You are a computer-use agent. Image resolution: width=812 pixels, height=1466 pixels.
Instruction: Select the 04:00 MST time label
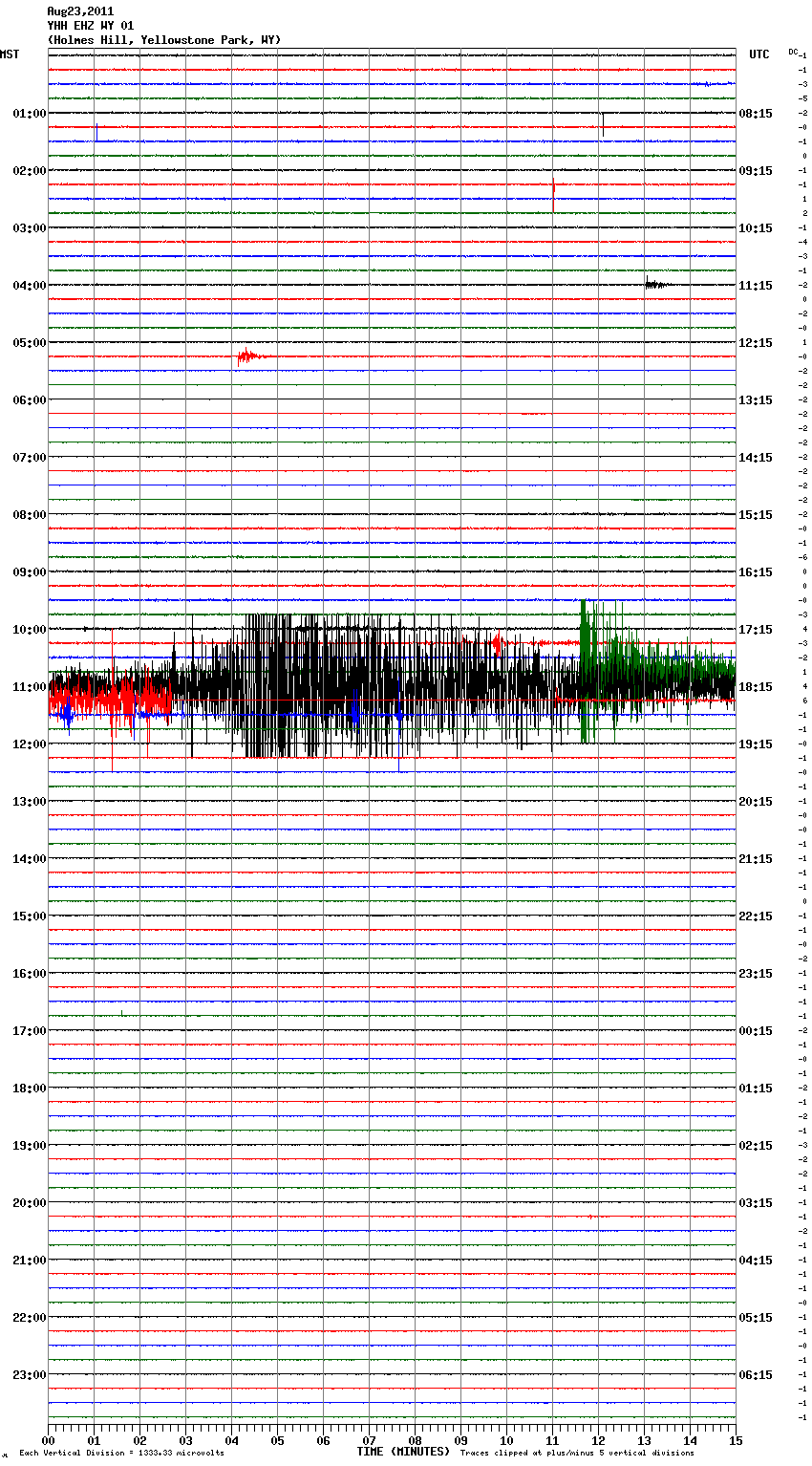(29, 285)
